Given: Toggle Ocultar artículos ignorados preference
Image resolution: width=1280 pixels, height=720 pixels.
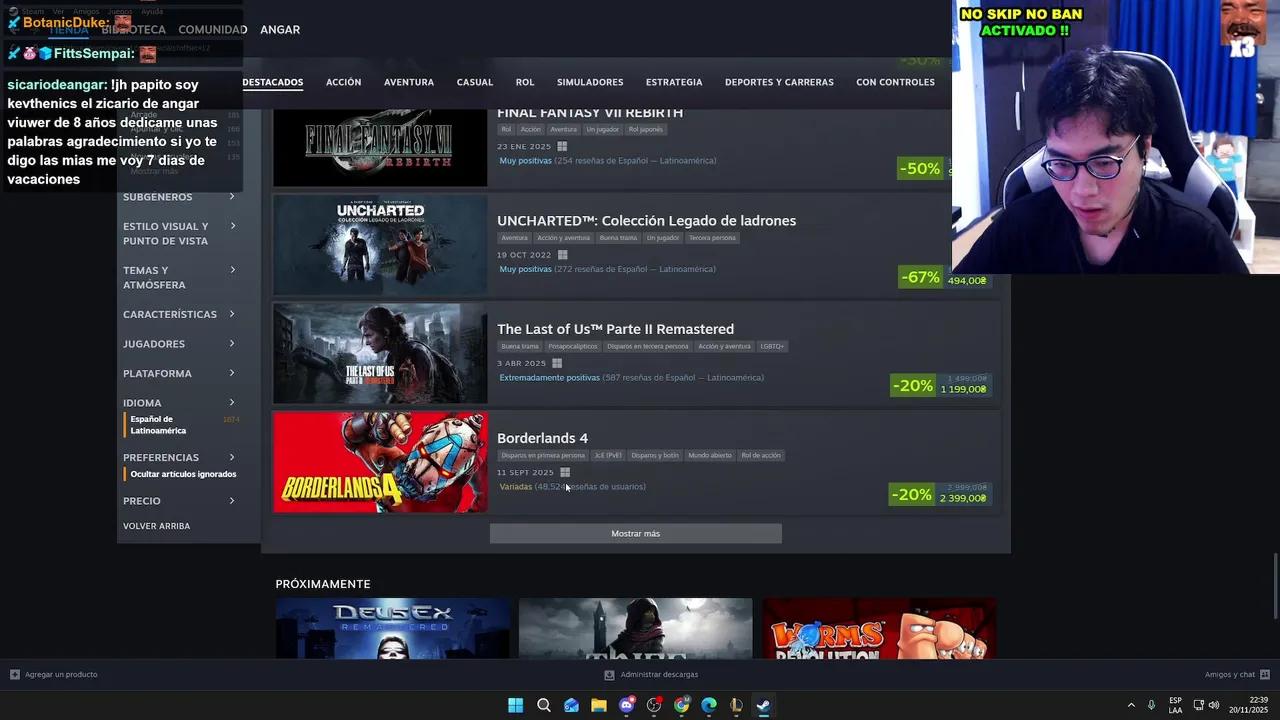Looking at the screenshot, I should click(x=183, y=474).
